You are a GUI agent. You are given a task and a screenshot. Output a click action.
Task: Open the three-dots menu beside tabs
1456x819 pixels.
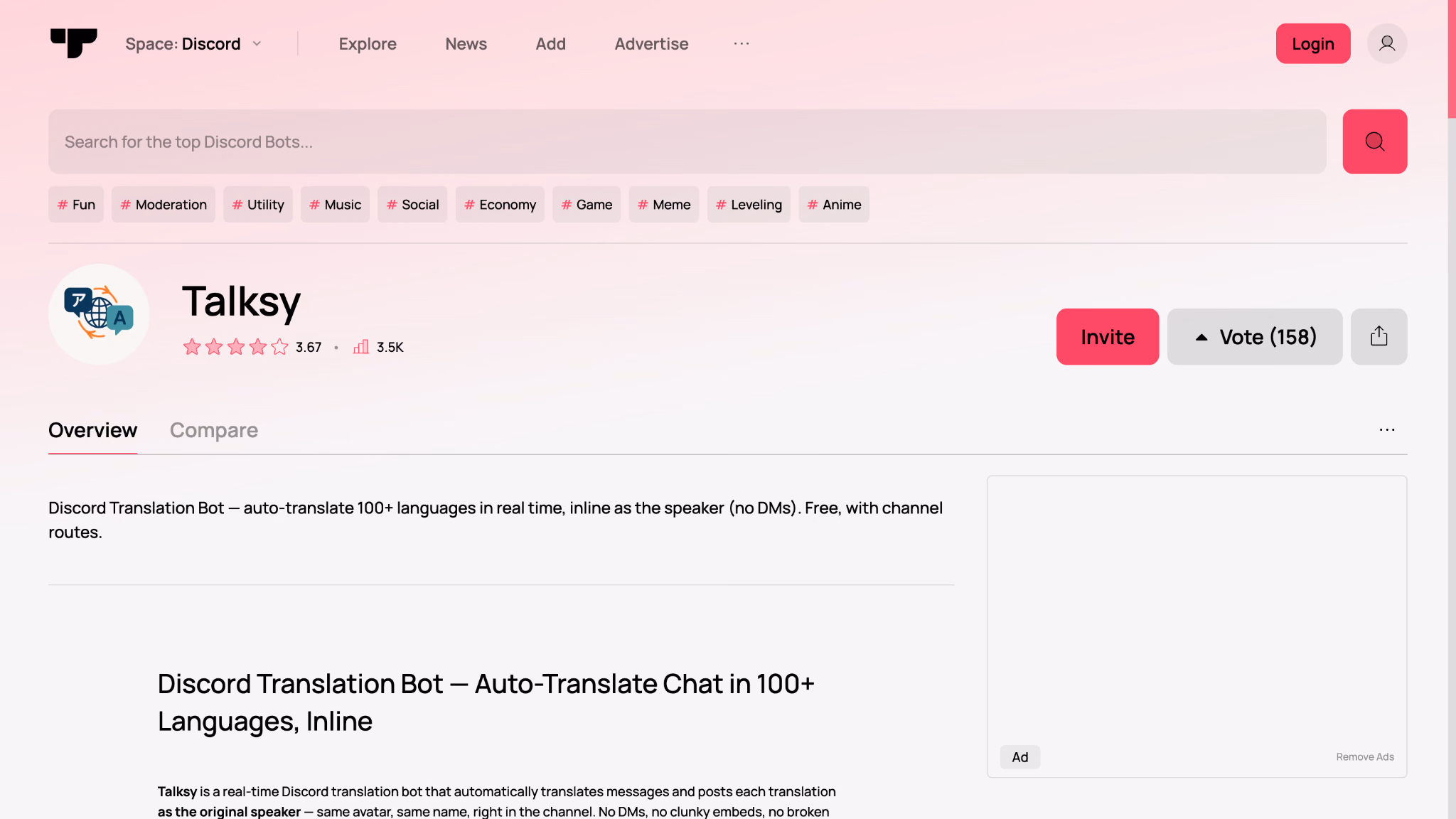(1386, 429)
